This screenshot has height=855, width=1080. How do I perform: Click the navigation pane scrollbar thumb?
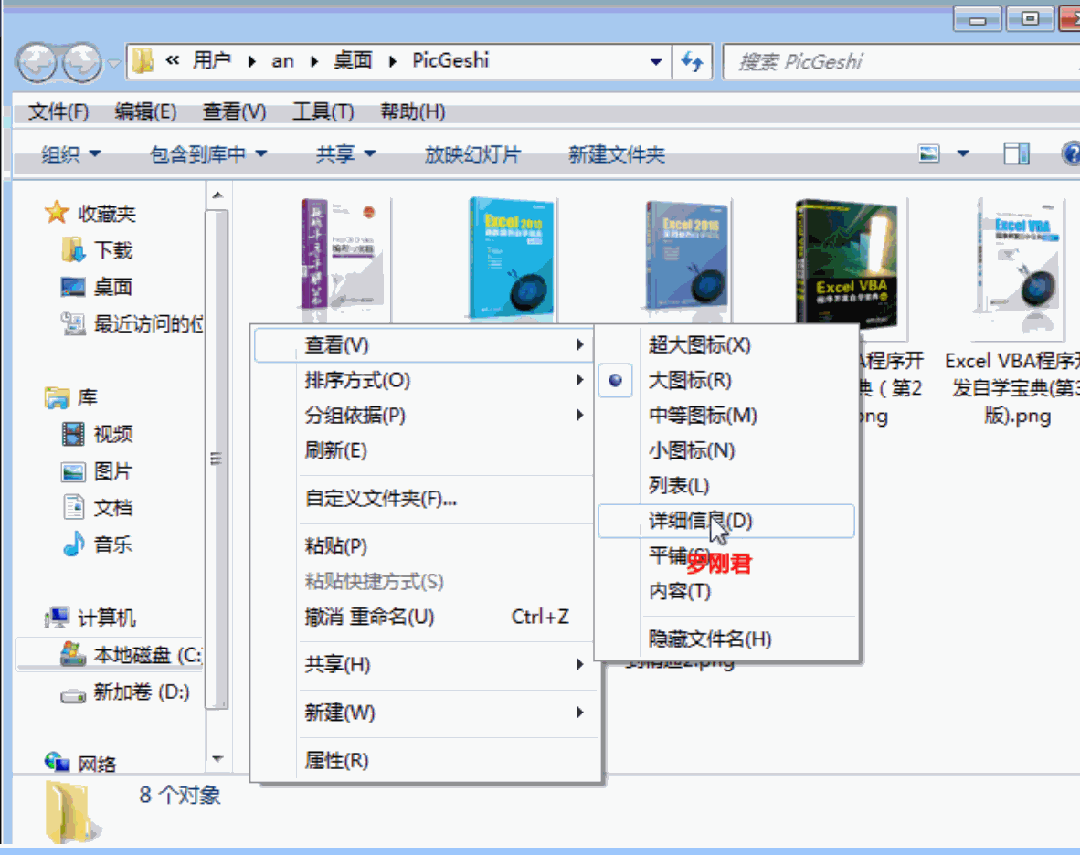click(217, 459)
